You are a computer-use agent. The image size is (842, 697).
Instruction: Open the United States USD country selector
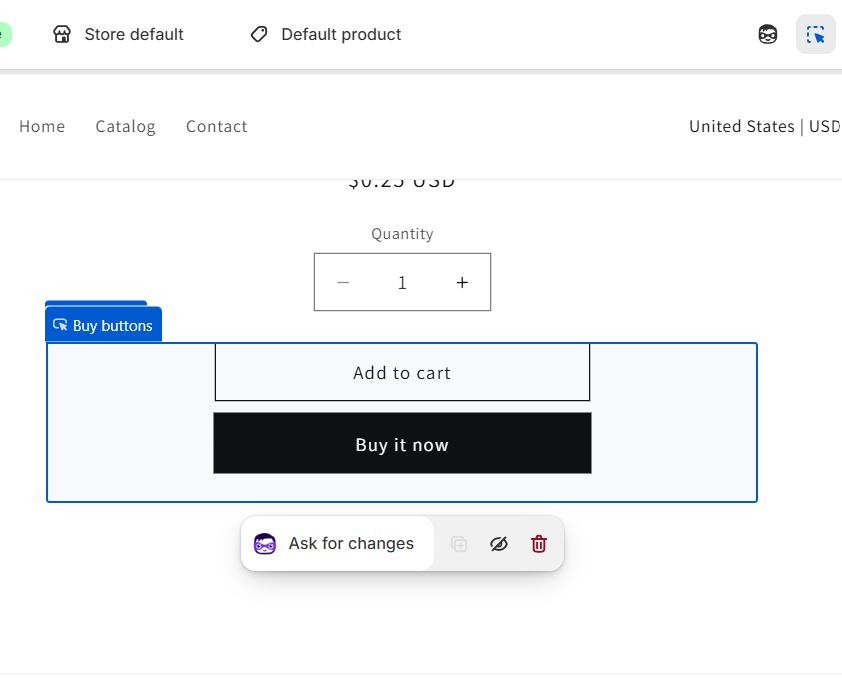(765, 126)
